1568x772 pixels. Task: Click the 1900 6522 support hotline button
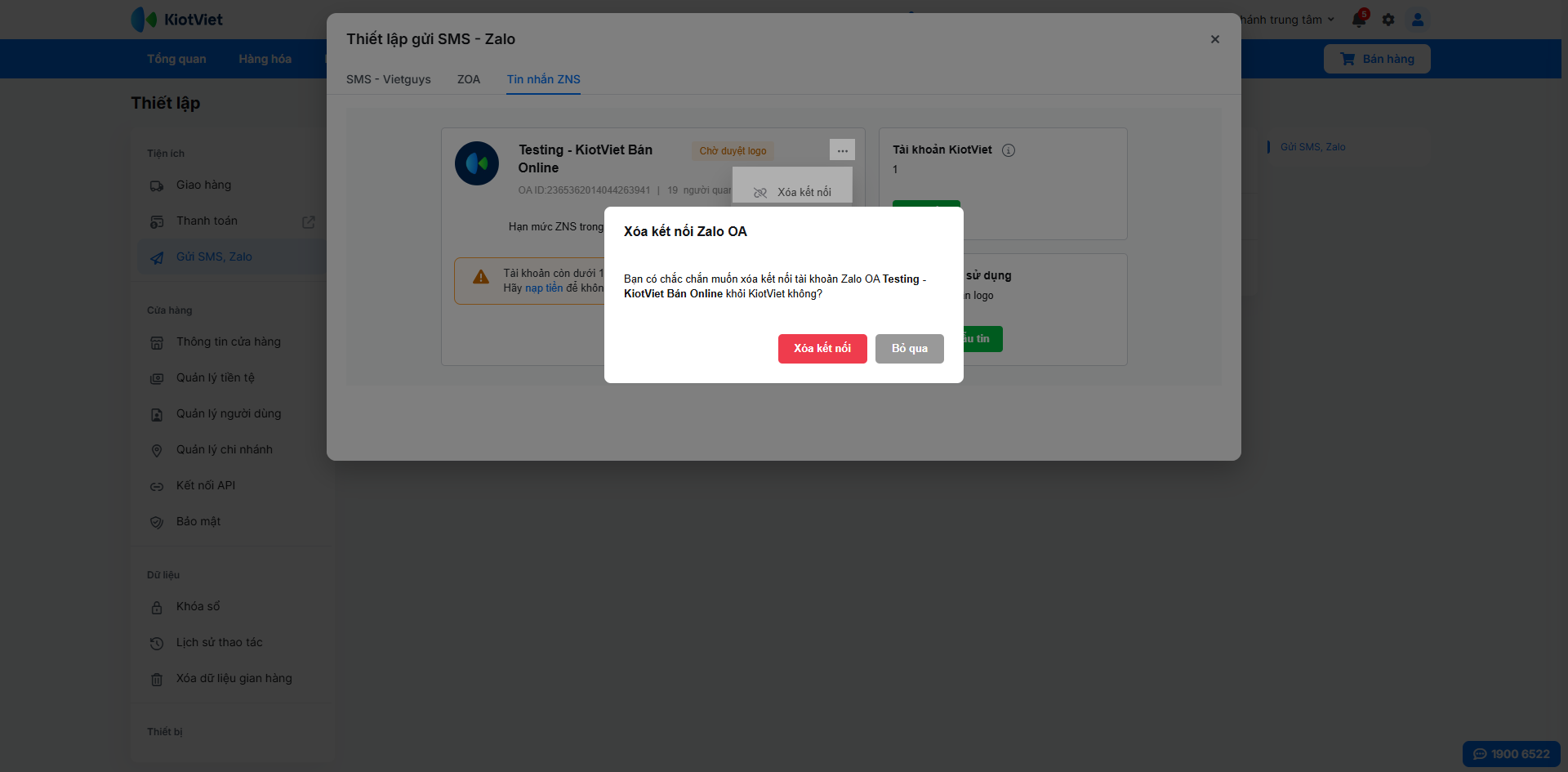pyautogui.click(x=1511, y=754)
